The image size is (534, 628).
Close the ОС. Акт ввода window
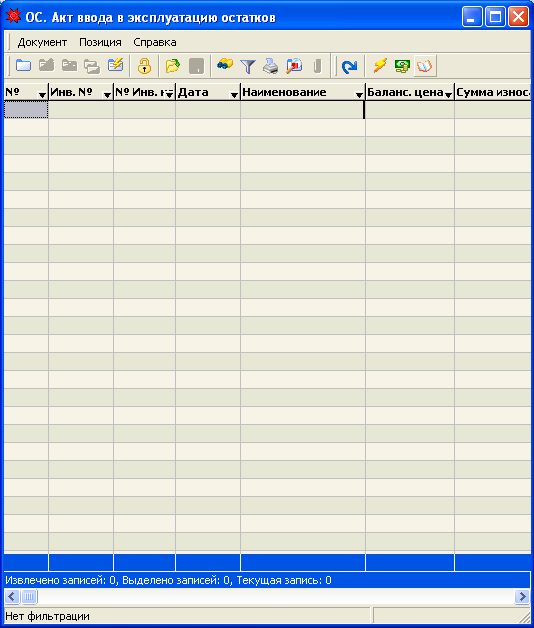coord(518,17)
